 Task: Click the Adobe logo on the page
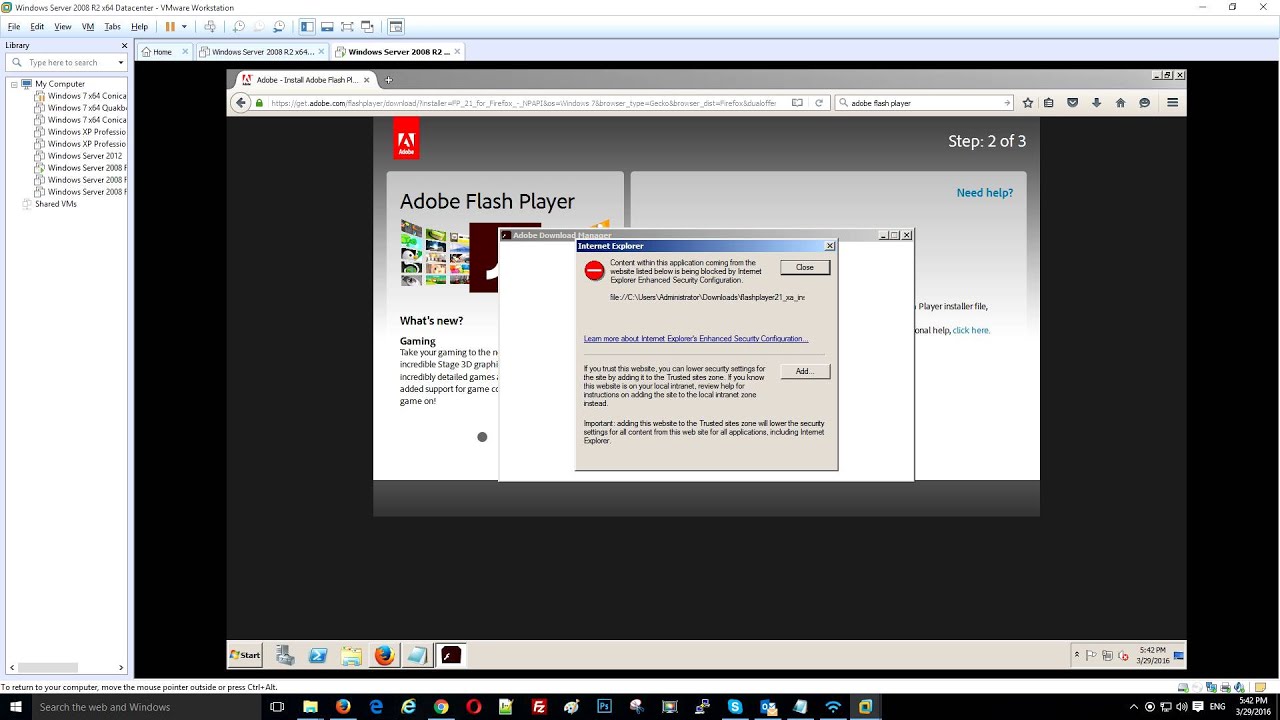pyautogui.click(x=406, y=140)
